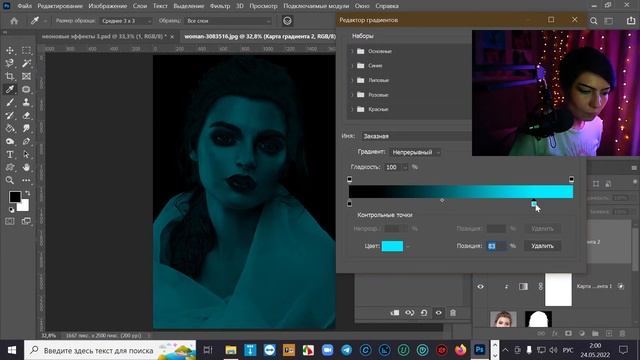Click the gradient midpoint diamond marker
This screenshot has height=360, width=640.
tap(442, 200)
